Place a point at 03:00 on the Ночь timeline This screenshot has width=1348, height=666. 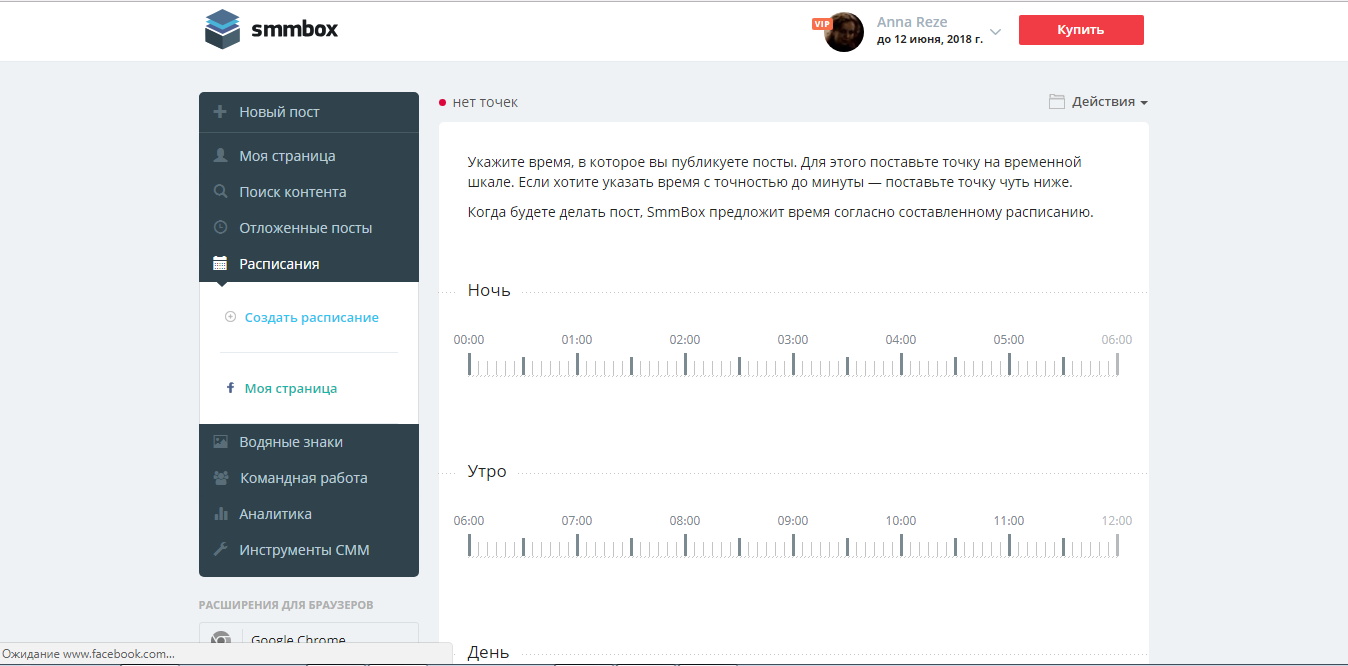click(x=793, y=364)
